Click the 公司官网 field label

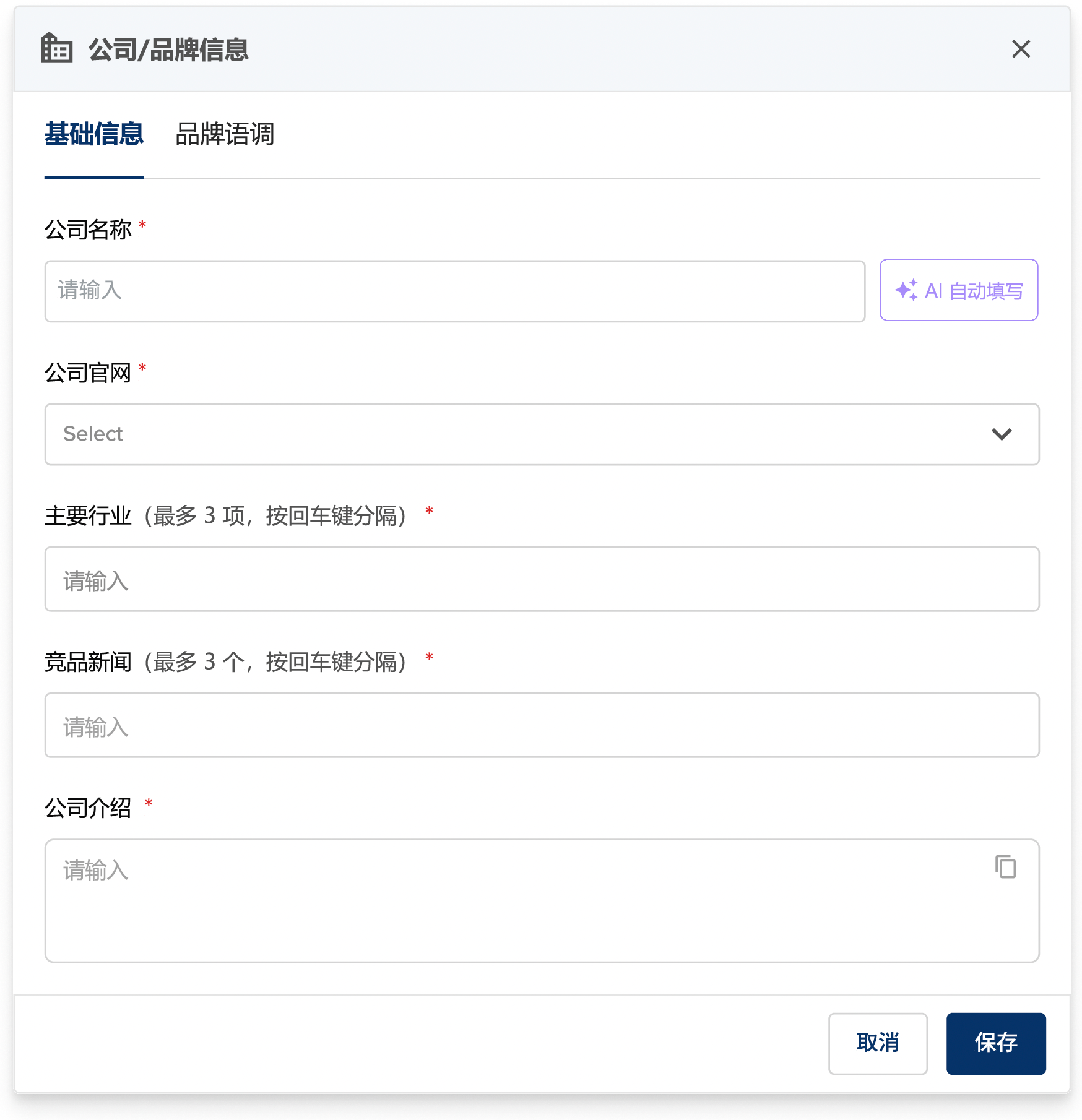(x=88, y=373)
